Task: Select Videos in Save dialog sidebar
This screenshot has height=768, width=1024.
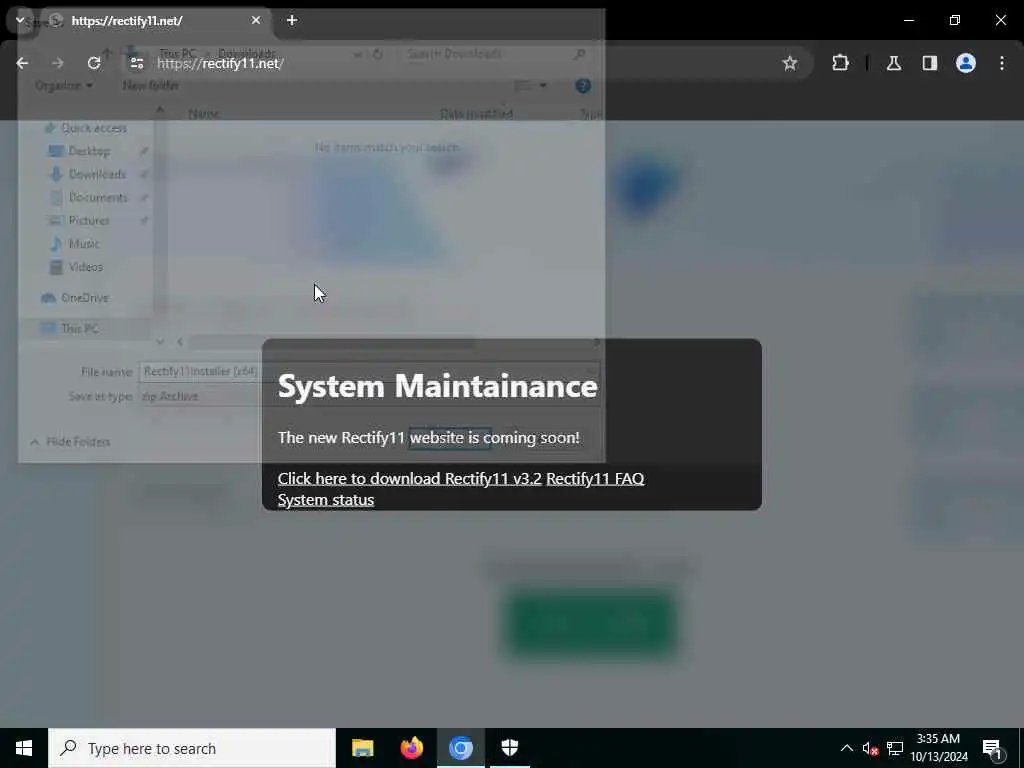Action: pyautogui.click(x=86, y=267)
